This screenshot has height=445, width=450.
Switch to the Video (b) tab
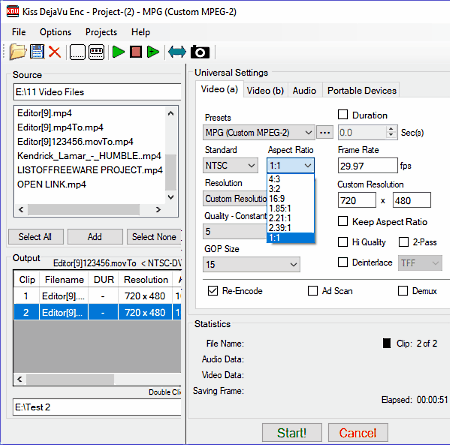coord(265,90)
